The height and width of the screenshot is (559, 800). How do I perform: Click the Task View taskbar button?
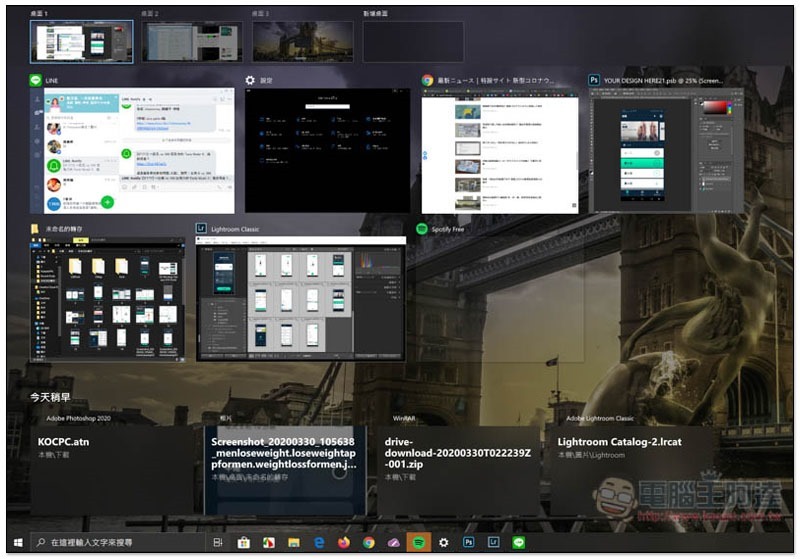point(218,542)
